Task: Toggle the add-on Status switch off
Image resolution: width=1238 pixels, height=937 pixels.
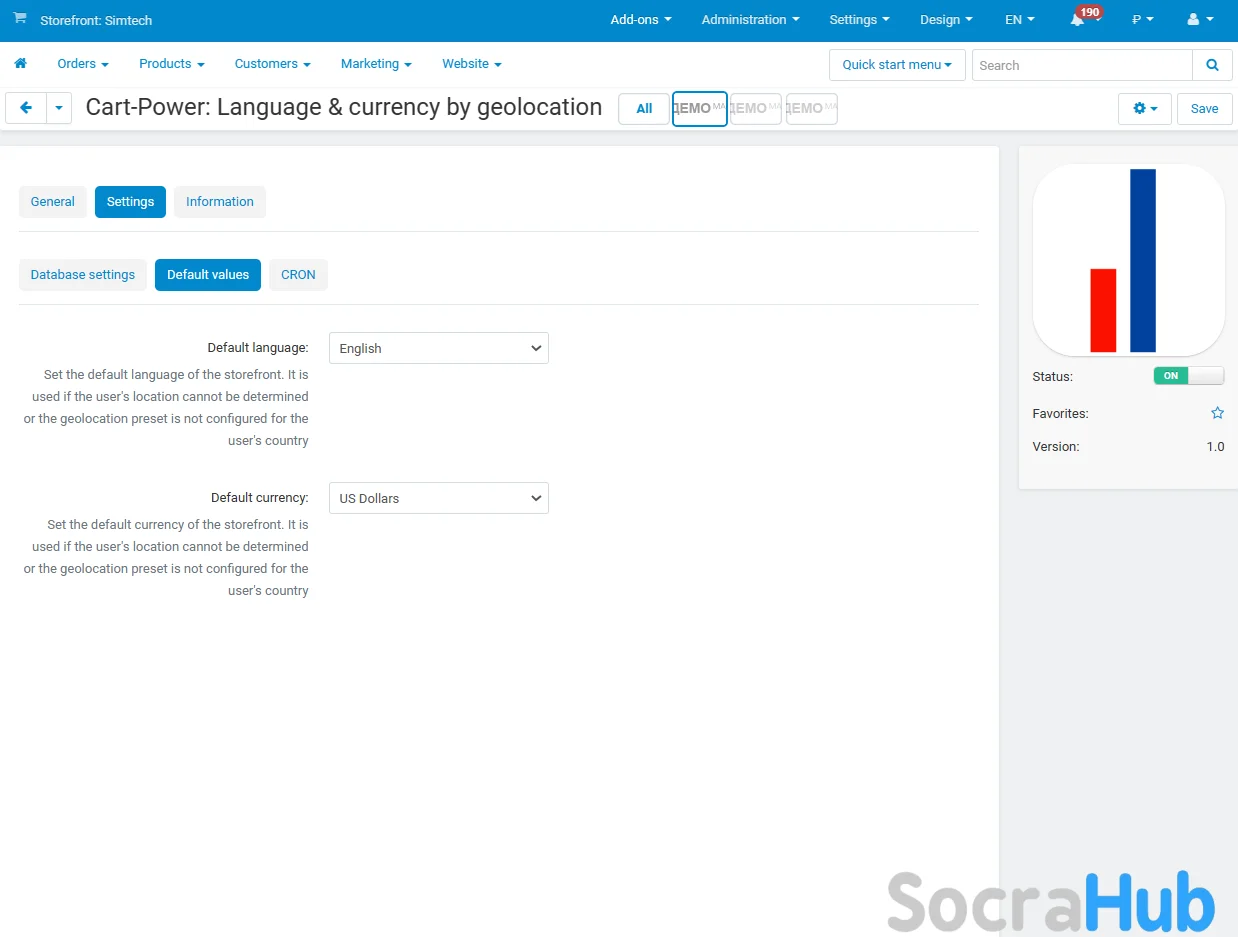Action: point(1188,376)
